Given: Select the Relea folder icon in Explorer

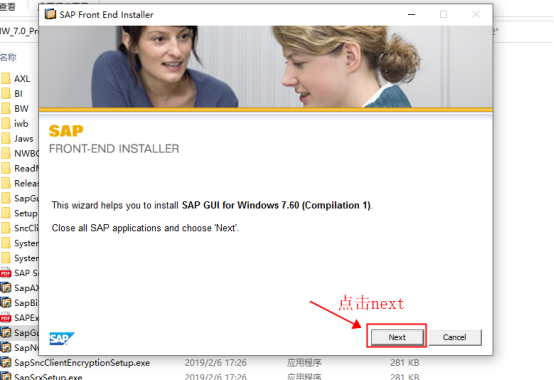Looking at the screenshot, I should 6,183.
